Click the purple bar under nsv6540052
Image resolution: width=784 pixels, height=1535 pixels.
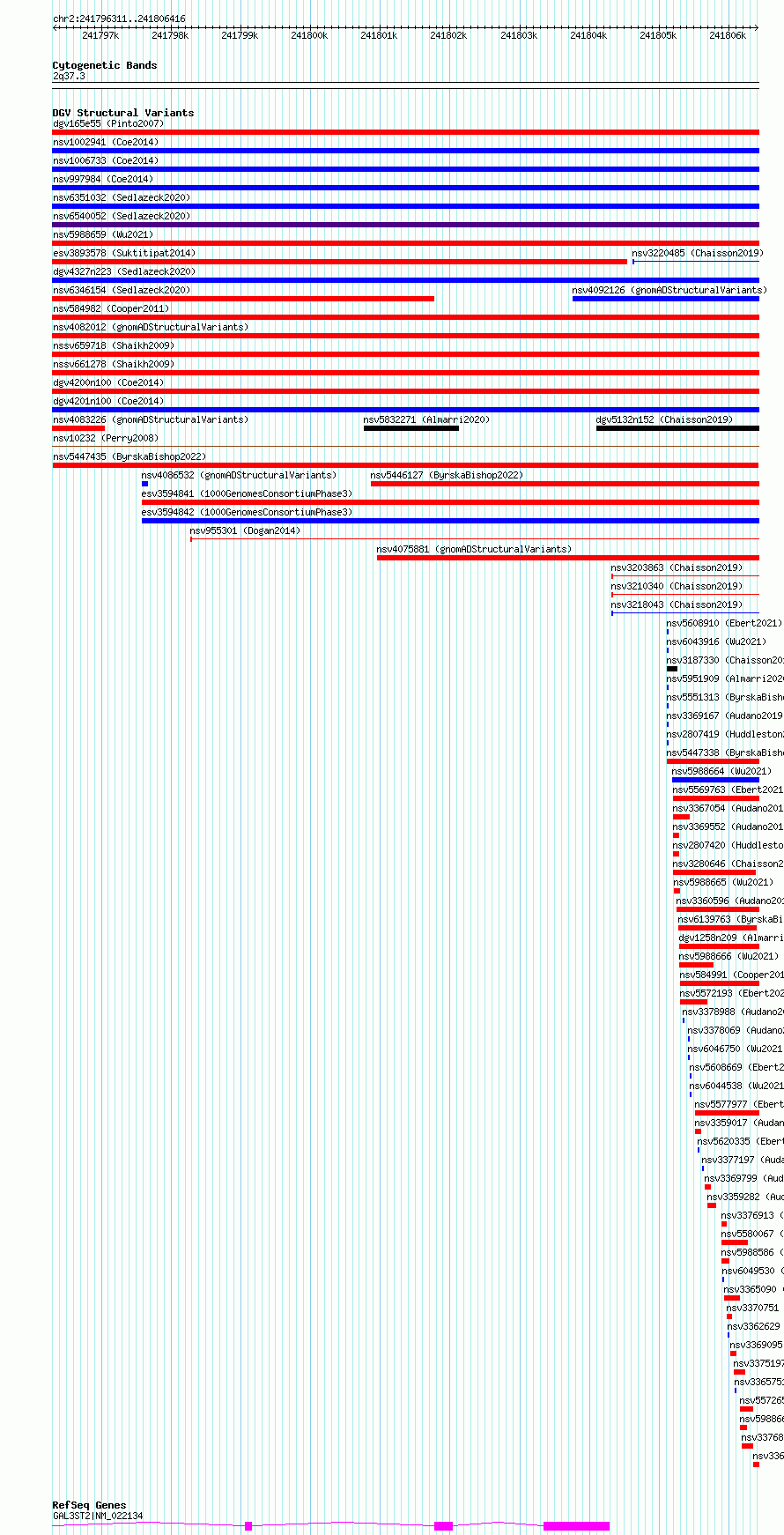[405, 225]
